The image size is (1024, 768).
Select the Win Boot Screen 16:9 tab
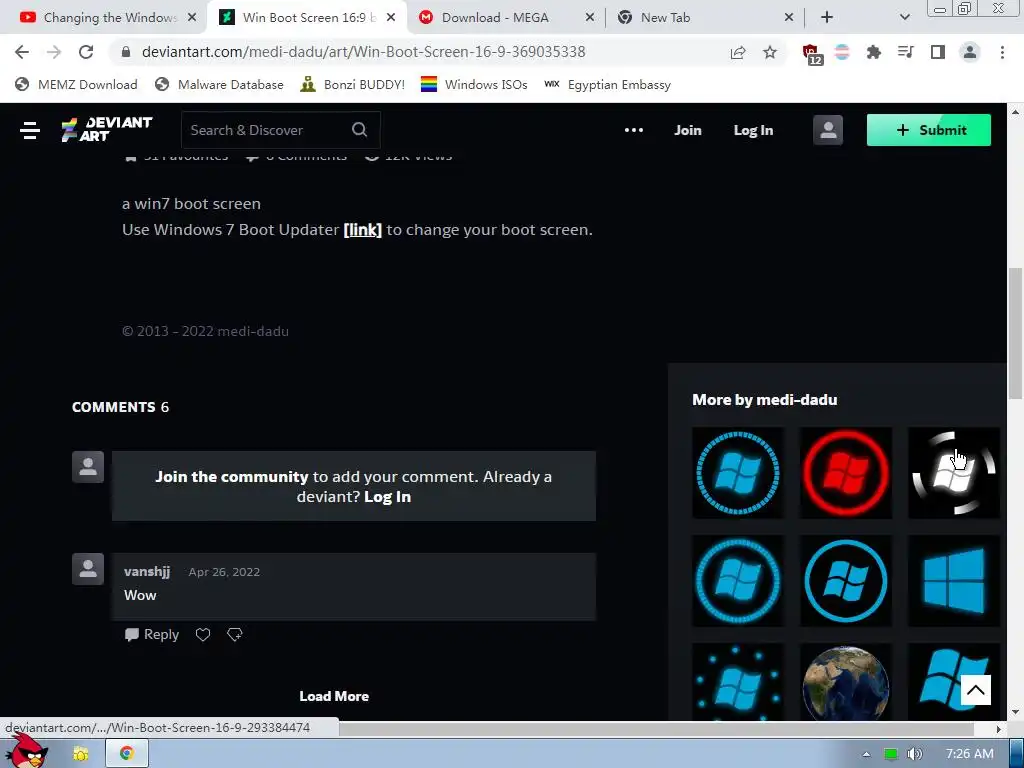point(307,18)
